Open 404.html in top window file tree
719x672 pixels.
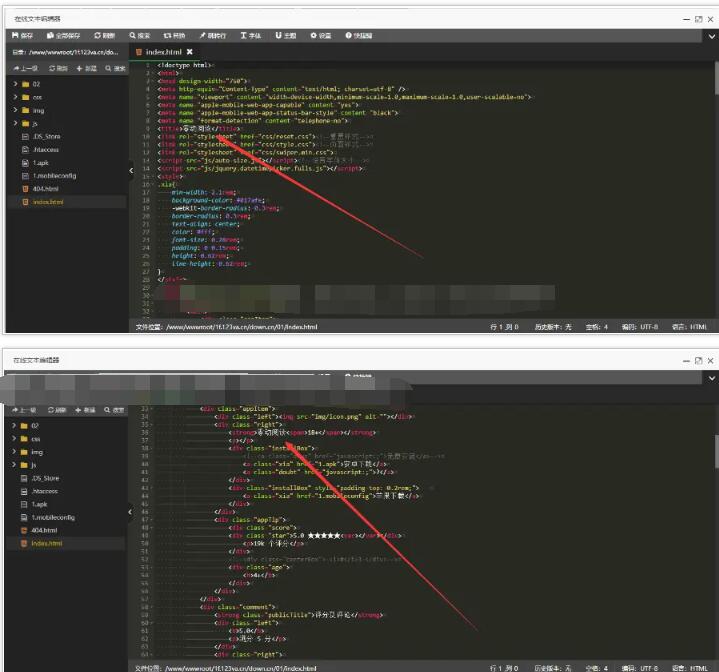(45, 188)
